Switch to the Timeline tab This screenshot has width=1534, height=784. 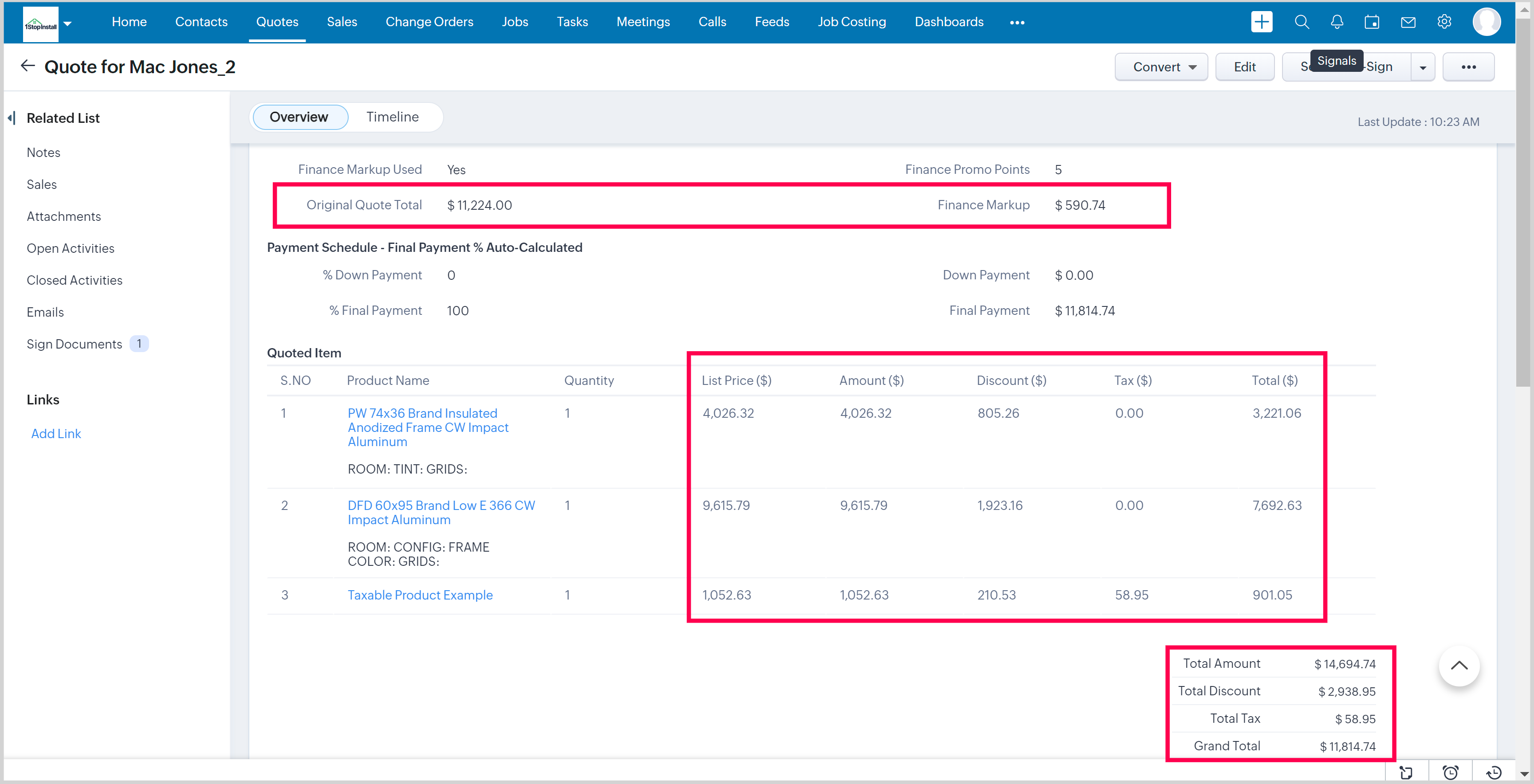click(393, 117)
